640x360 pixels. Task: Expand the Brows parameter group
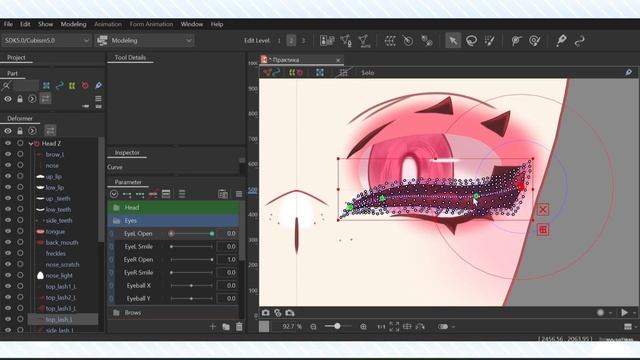(x=116, y=312)
